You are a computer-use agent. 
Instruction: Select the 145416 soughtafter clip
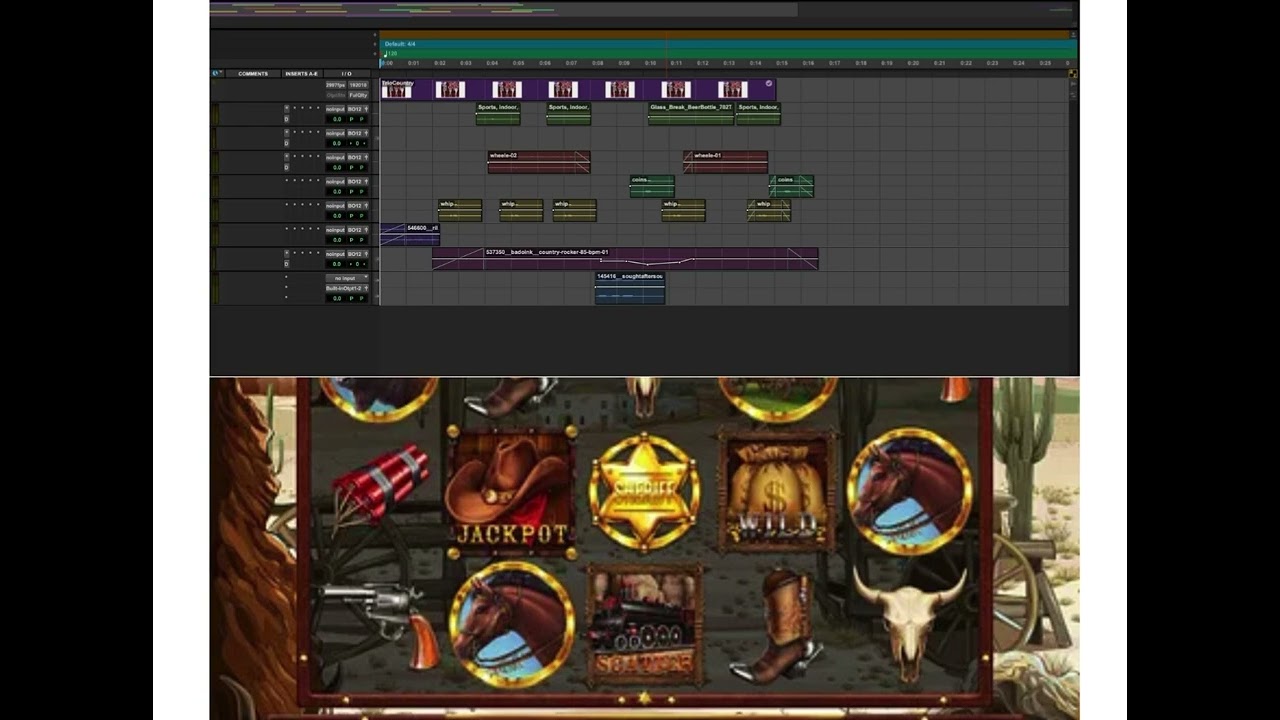(x=630, y=288)
